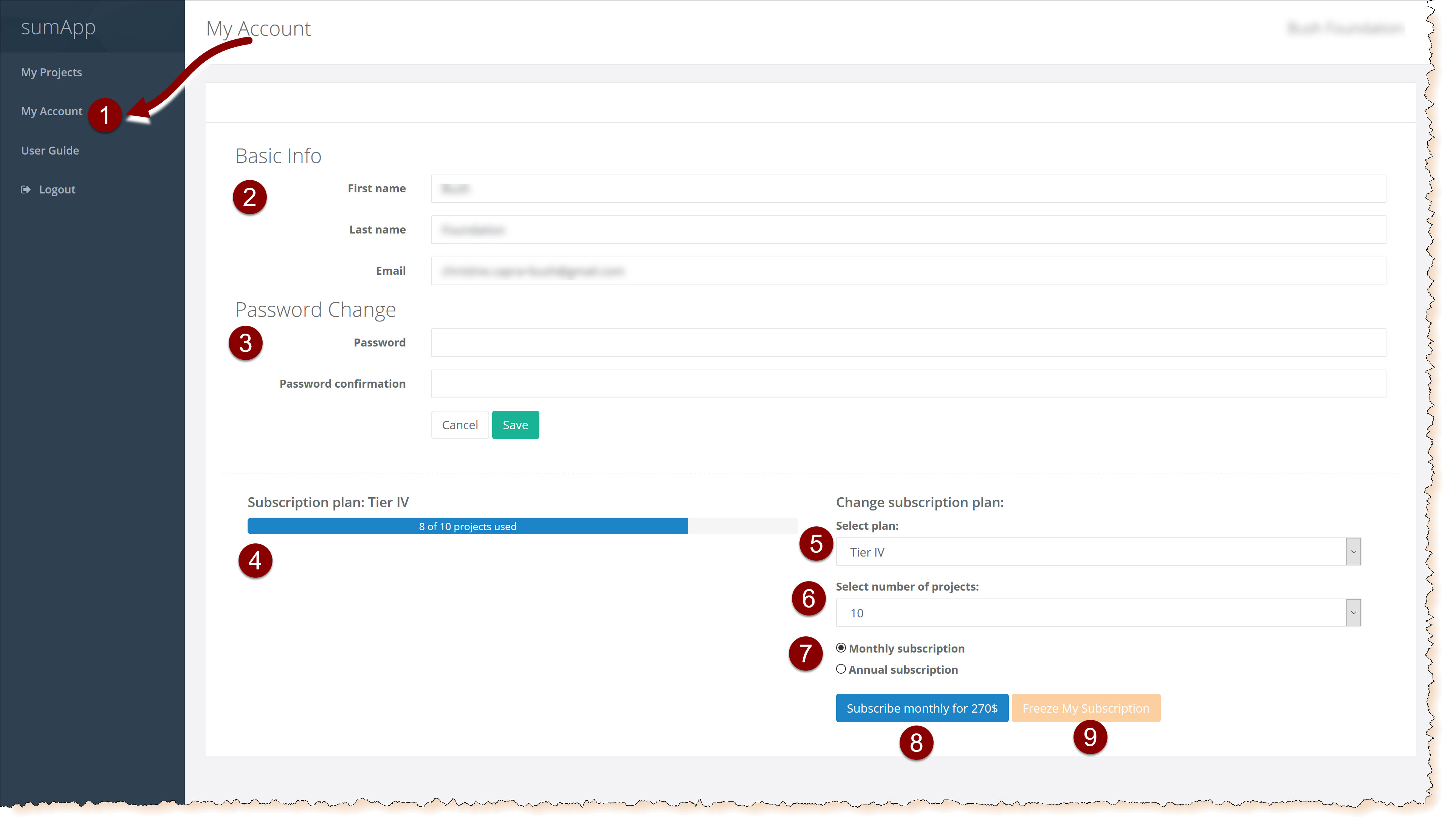Click the projects used progress bar
Image resolution: width=1456 pixels, height=829 pixels.
[467, 526]
